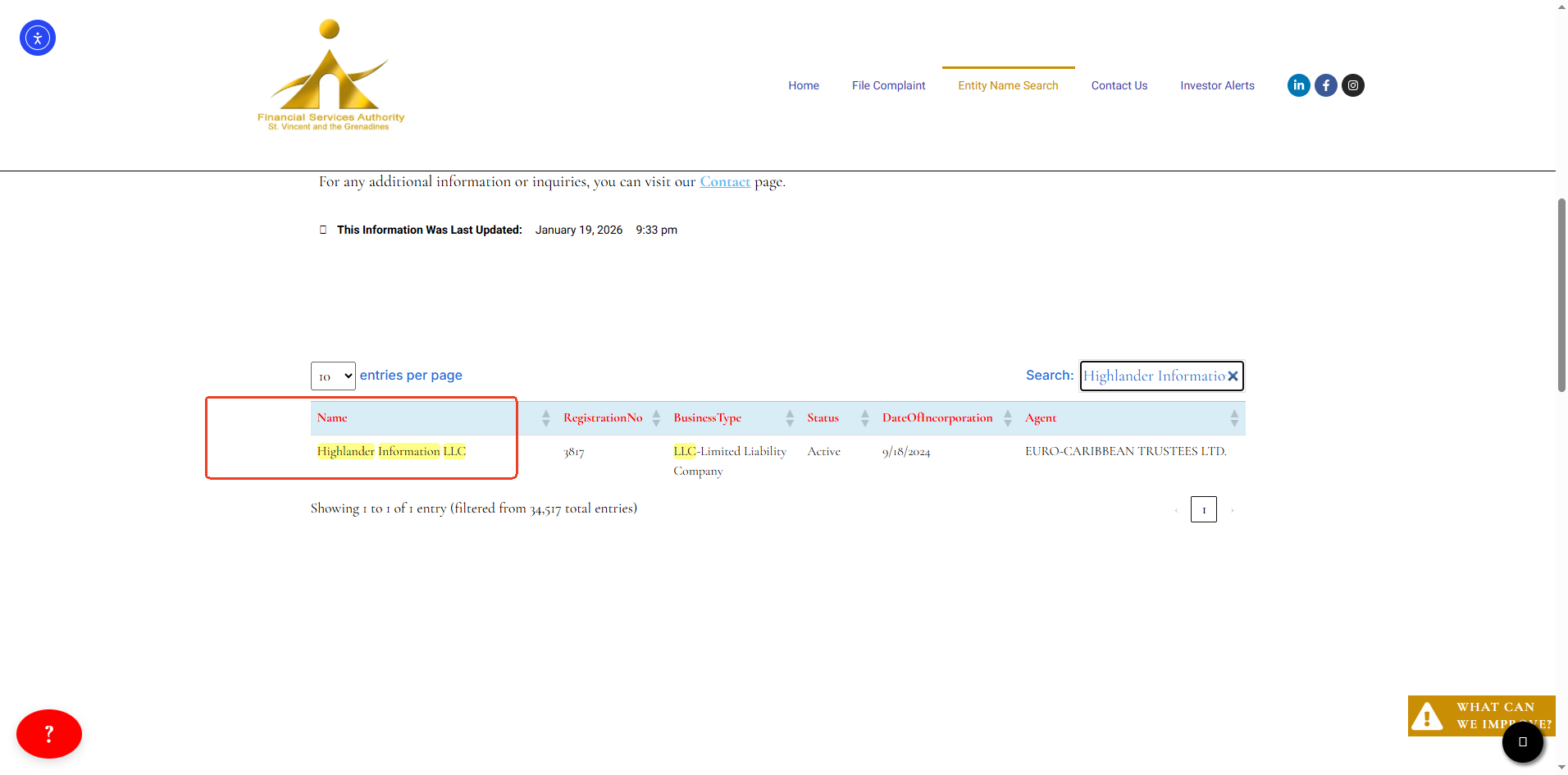Follow the Contact link in the paragraph
Image resolution: width=1568 pixels, height=775 pixels.
click(725, 182)
